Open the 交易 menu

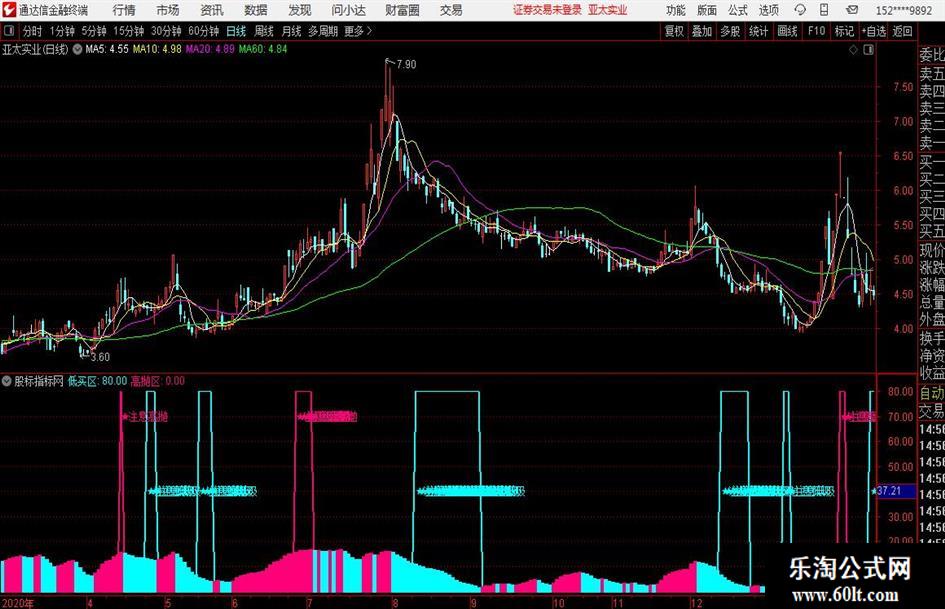pos(451,10)
